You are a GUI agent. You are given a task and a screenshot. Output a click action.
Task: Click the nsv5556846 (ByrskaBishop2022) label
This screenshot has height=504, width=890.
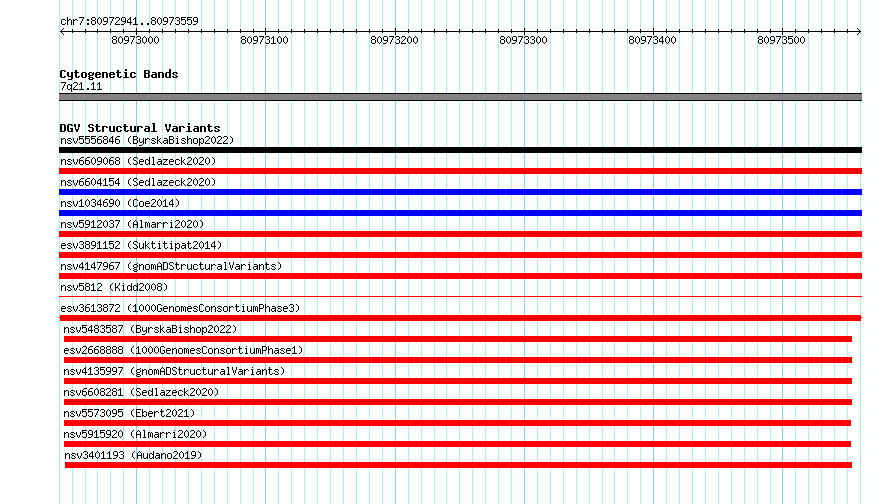pyautogui.click(x=147, y=140)
